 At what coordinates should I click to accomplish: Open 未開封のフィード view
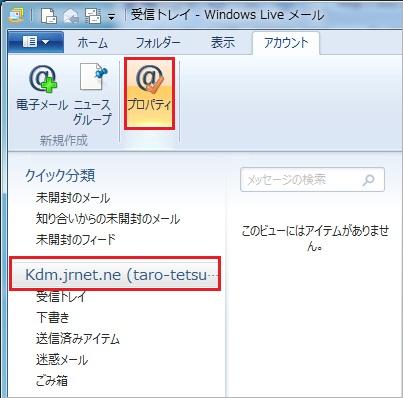coord(76,239)
